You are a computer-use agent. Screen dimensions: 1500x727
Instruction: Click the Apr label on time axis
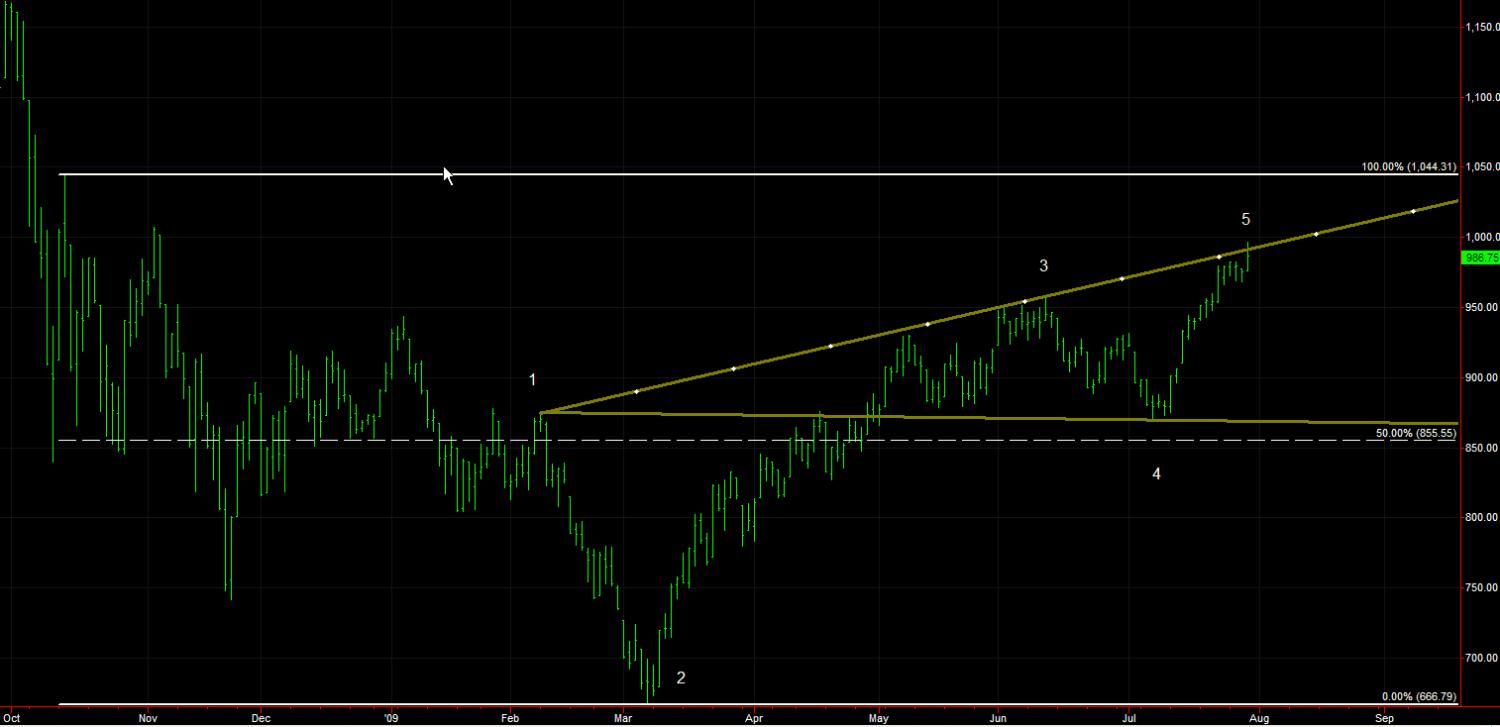click(x=754, y=718)
